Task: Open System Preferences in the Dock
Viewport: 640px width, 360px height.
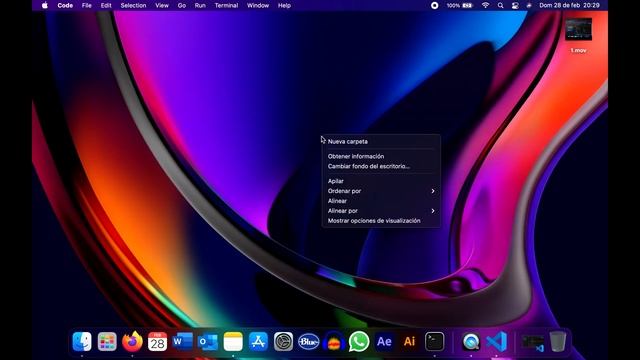Action: pos(283,341)
